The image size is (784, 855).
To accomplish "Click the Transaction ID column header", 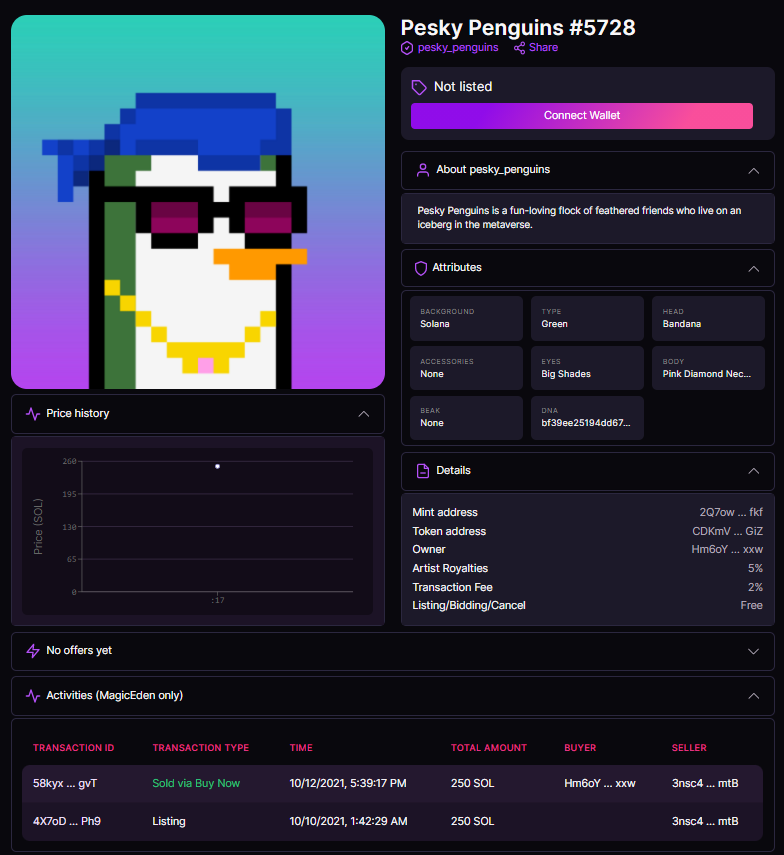I will 74,748.
